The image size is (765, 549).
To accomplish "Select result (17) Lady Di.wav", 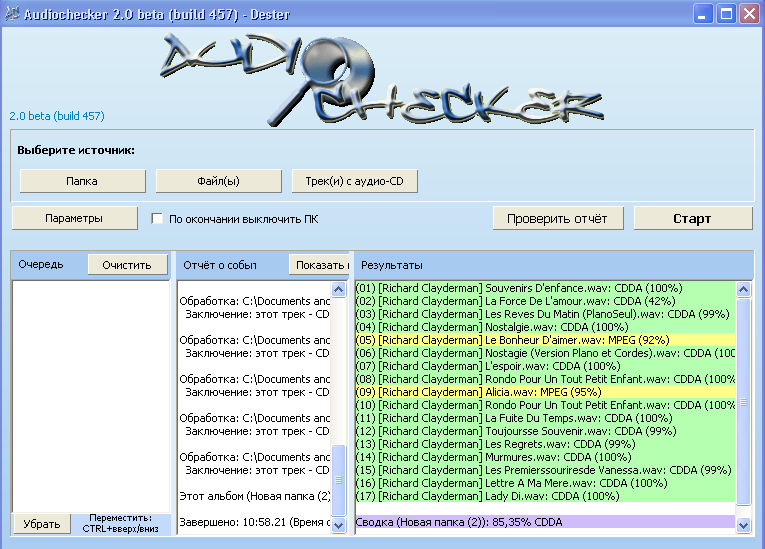I will (x=545, y=496).
